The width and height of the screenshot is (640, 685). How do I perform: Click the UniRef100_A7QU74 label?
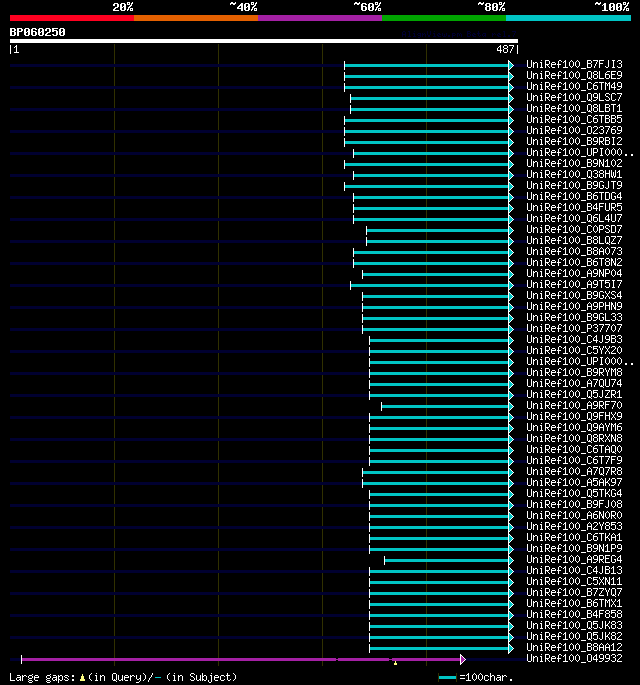(574, 384)
